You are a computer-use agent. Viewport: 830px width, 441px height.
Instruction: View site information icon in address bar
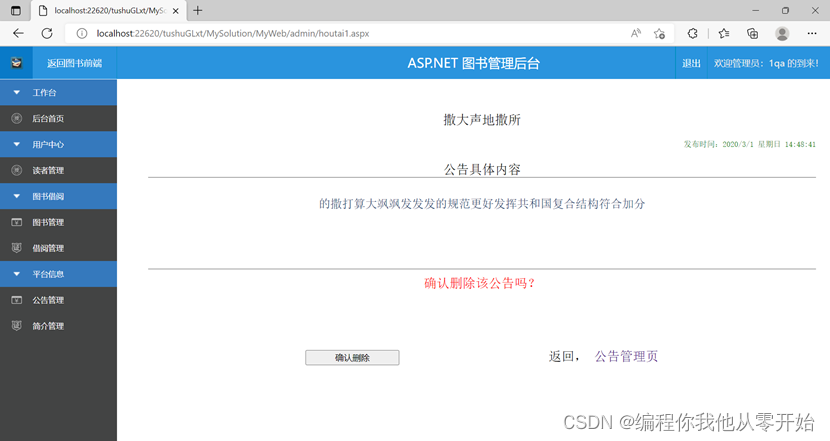(x=82, y=33)
